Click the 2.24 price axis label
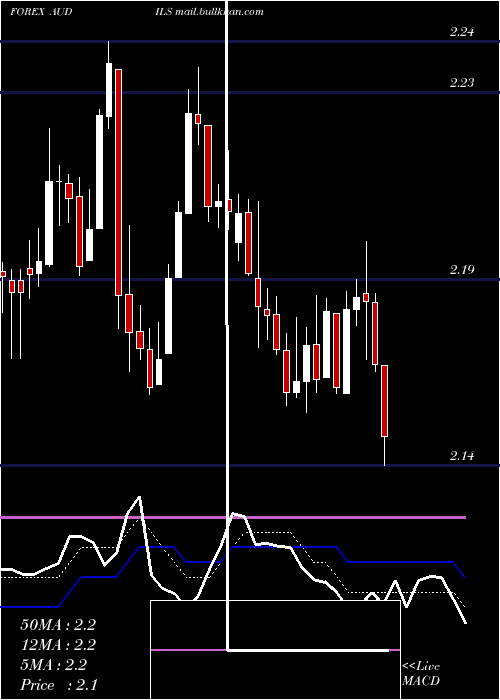 coord(461,32)
